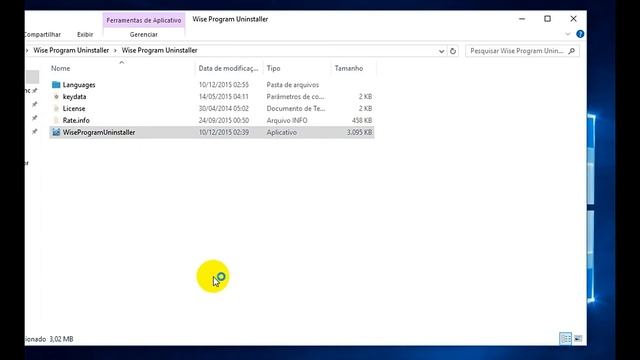Click the Pasta de arquivos type cell
The width and height of the screenshot is (640, 360).
293,85
